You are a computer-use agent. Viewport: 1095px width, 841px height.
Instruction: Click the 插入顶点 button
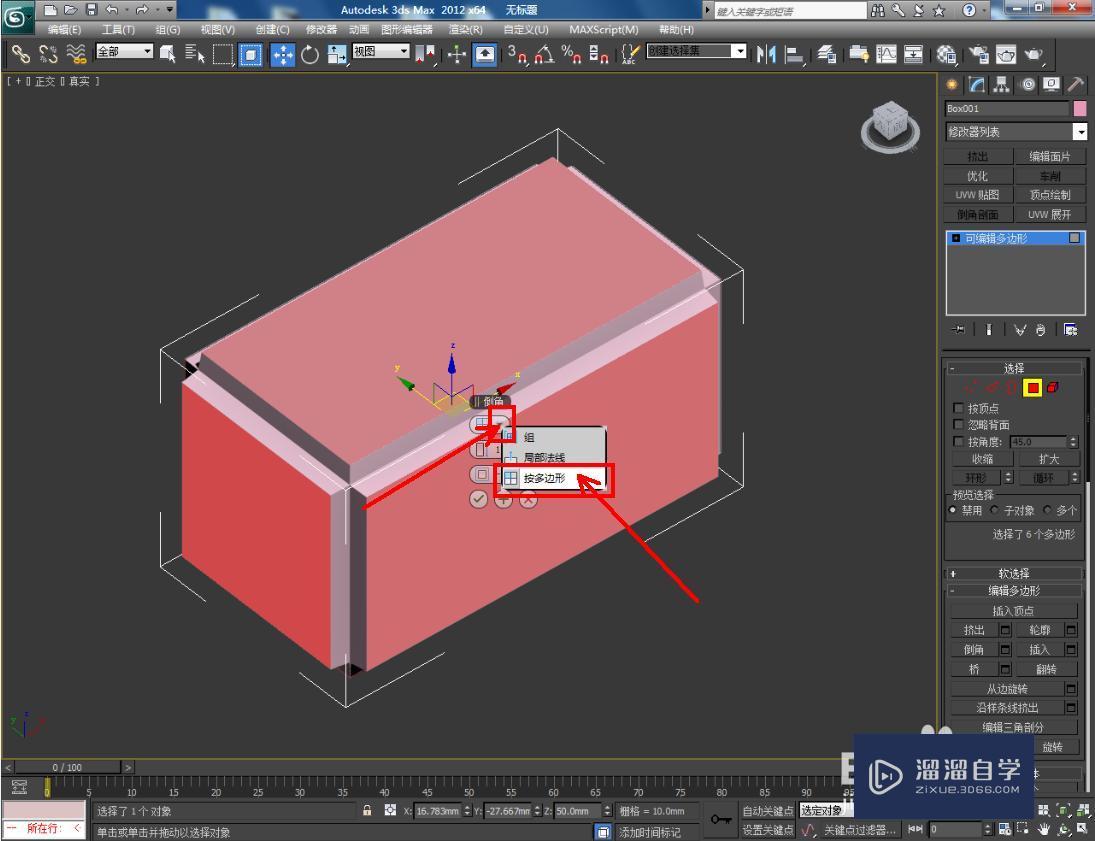click(x=1013, y=611)
